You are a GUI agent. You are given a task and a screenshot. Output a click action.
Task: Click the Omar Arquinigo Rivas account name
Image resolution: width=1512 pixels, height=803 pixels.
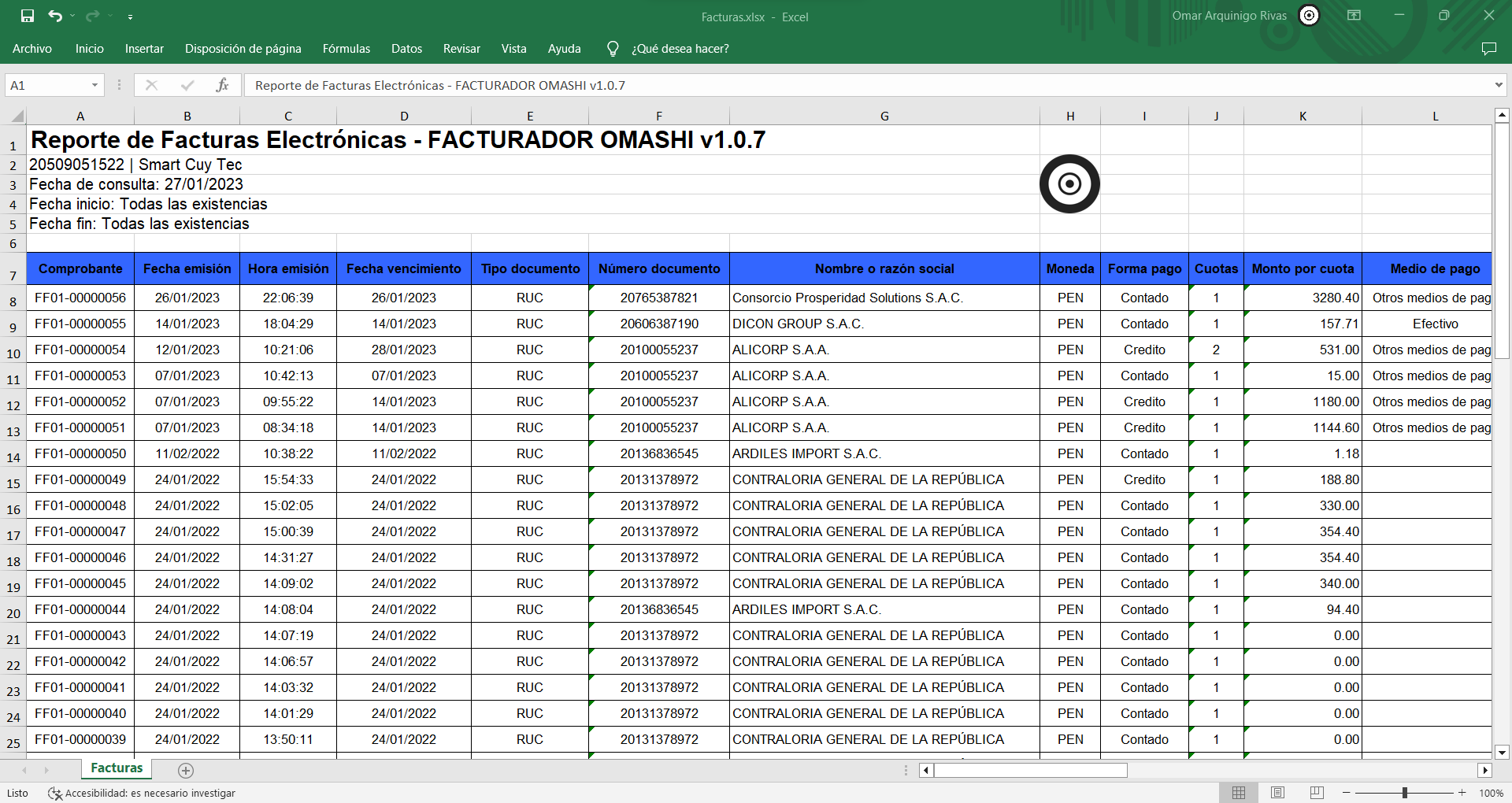(x=1228, y=16)
